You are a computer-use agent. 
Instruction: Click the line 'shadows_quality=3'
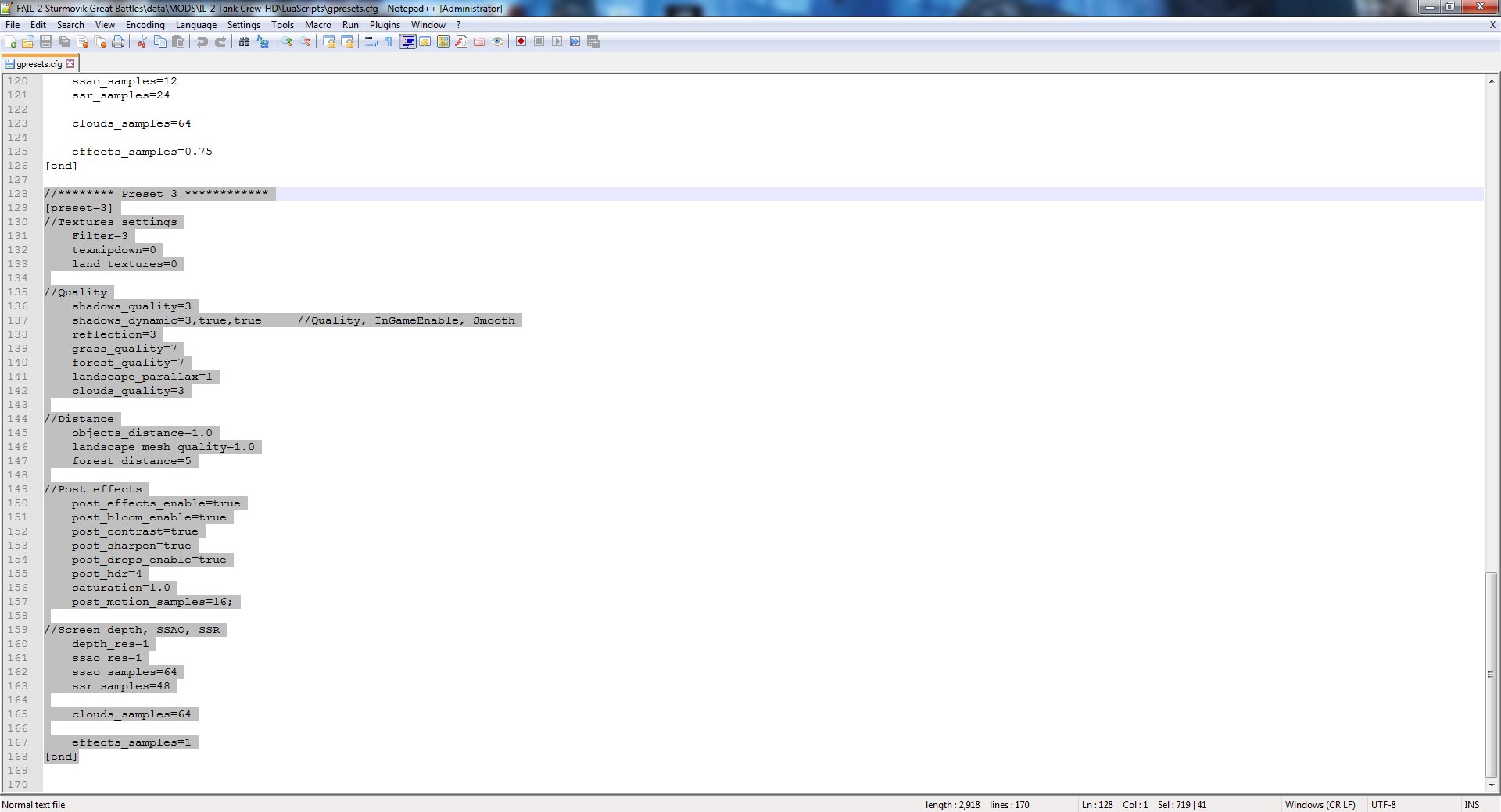coord(131,306)
